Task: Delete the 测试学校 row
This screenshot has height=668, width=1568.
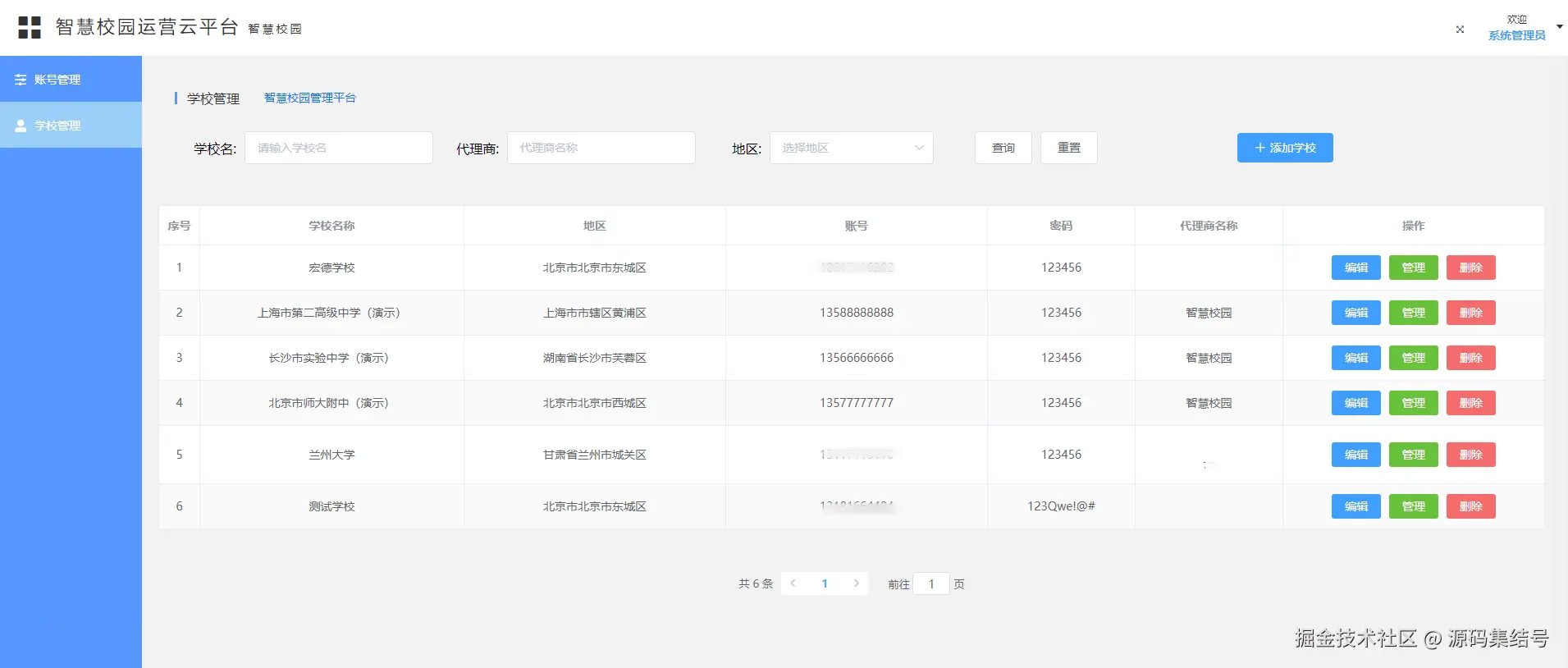Action: point(1471,506)
